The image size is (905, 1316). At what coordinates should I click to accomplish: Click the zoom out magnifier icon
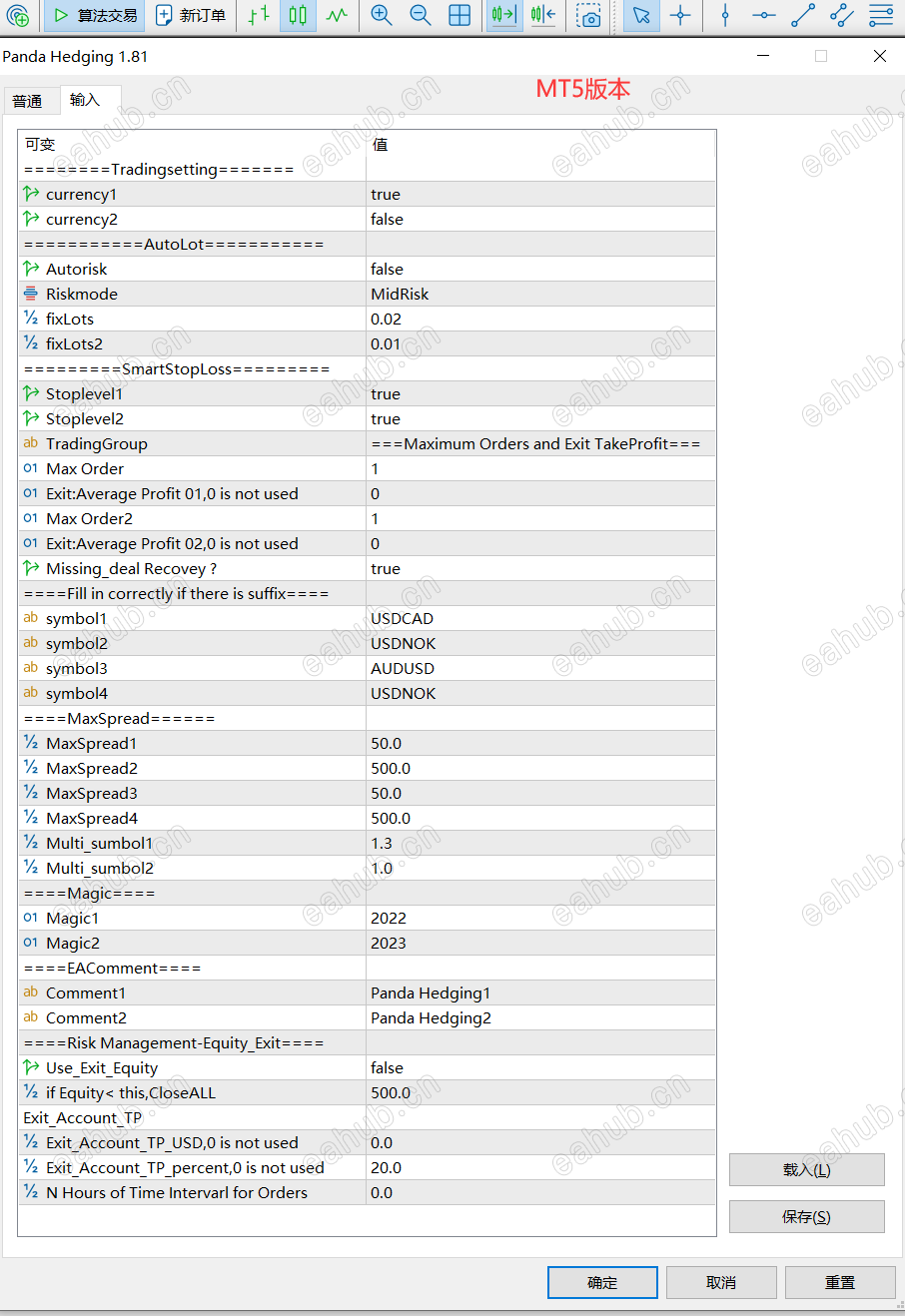[421, 16]
